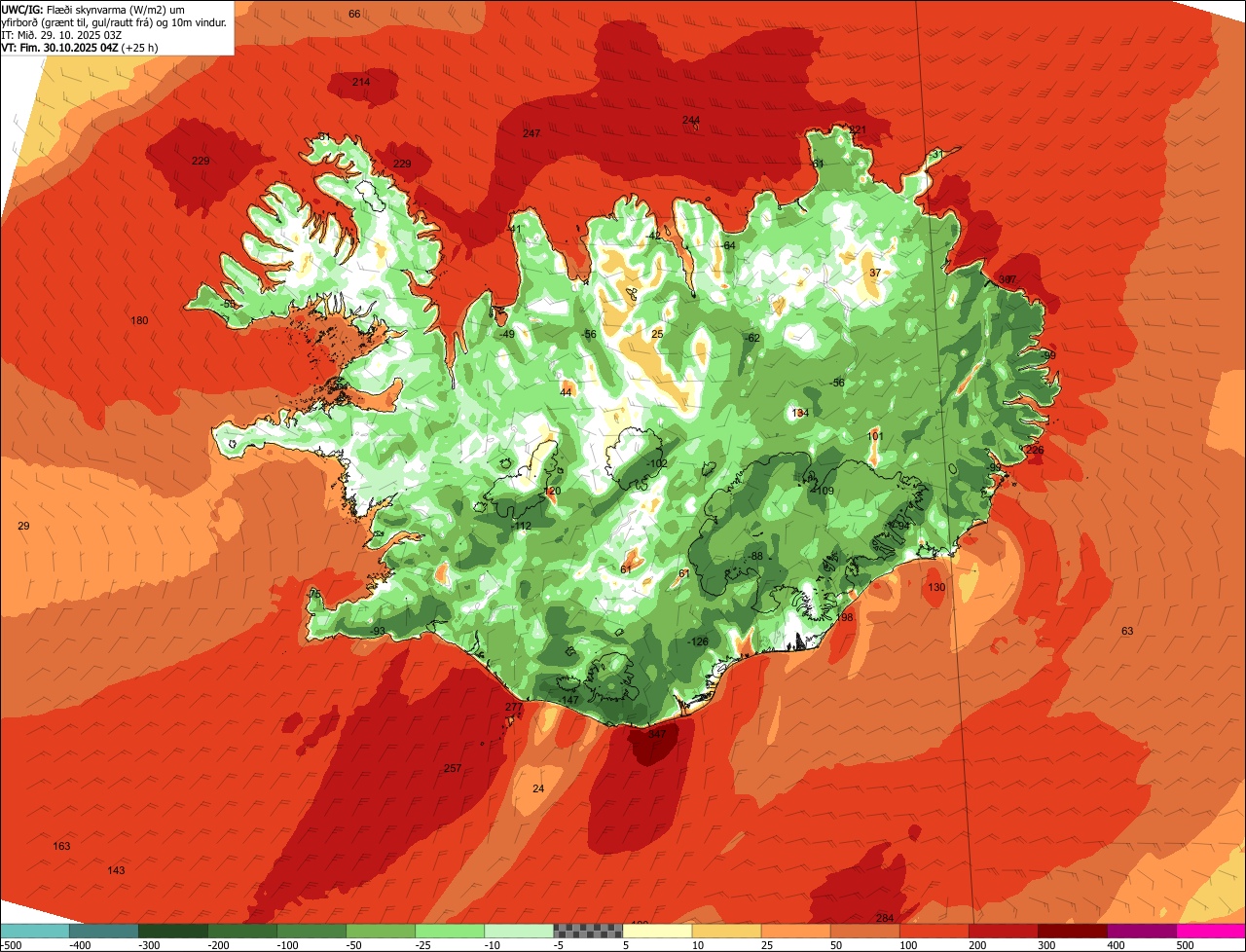Click the map value '257' south of Iceland
1246x952 pixels.
point(453,768)
